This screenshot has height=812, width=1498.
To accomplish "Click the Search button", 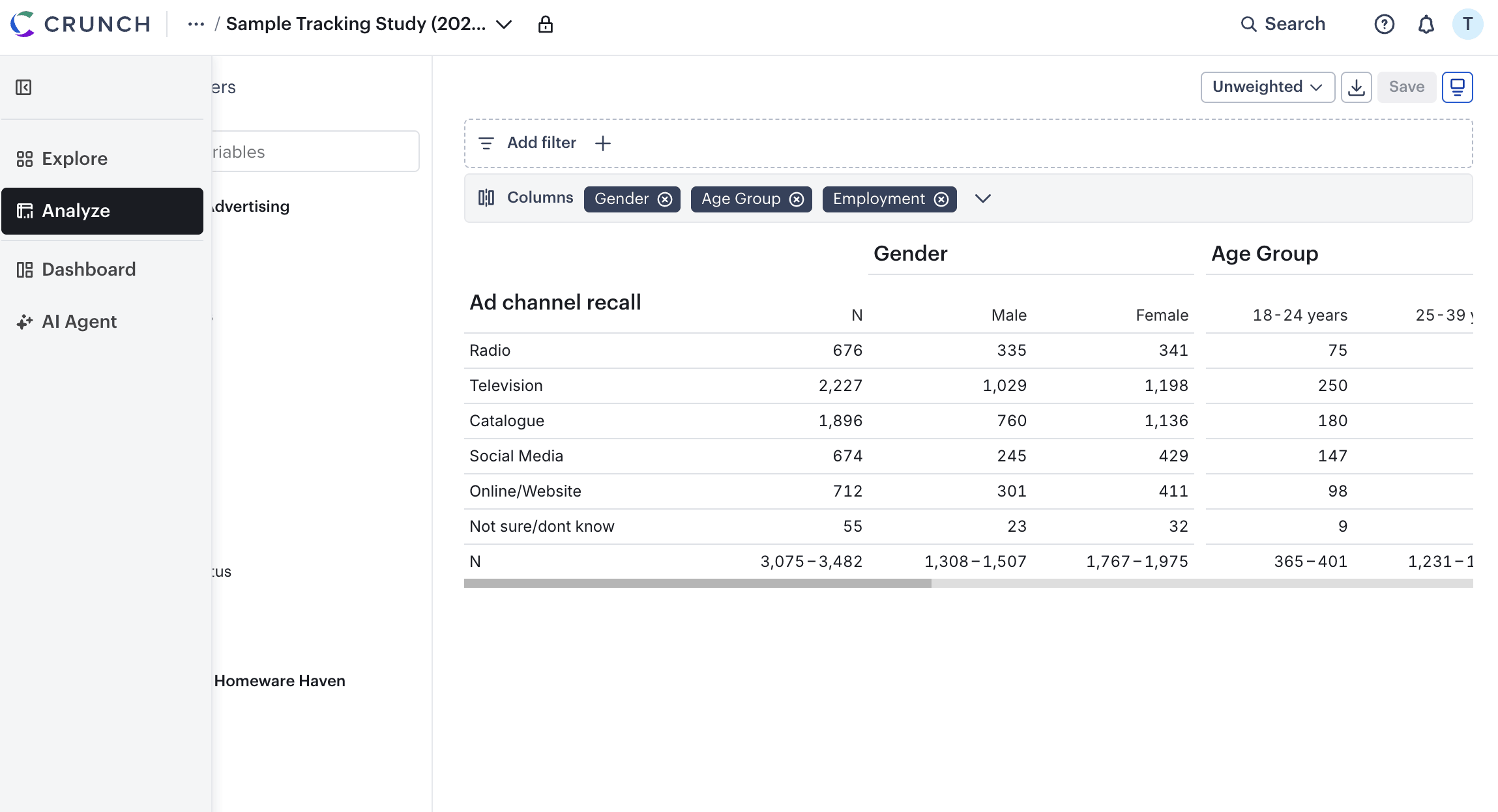I will coord(1283,24).
